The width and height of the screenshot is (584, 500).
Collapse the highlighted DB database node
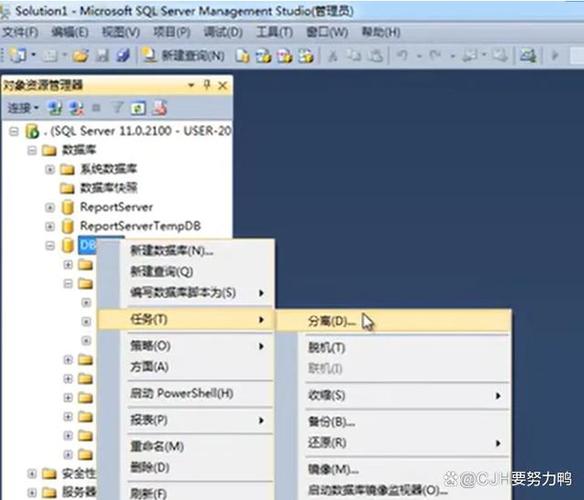pyautogui.click(x=50, y=246)
